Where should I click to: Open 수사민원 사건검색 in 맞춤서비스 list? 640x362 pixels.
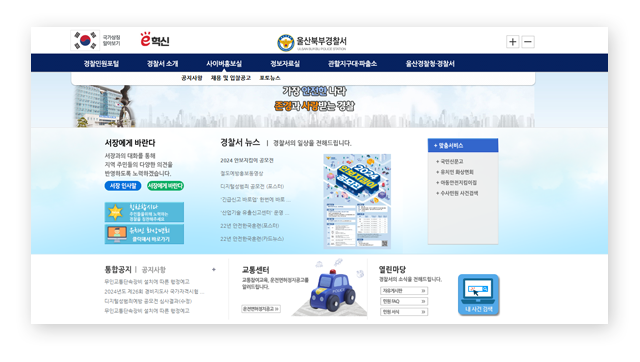pyautogui.click(x=457, y=193)
